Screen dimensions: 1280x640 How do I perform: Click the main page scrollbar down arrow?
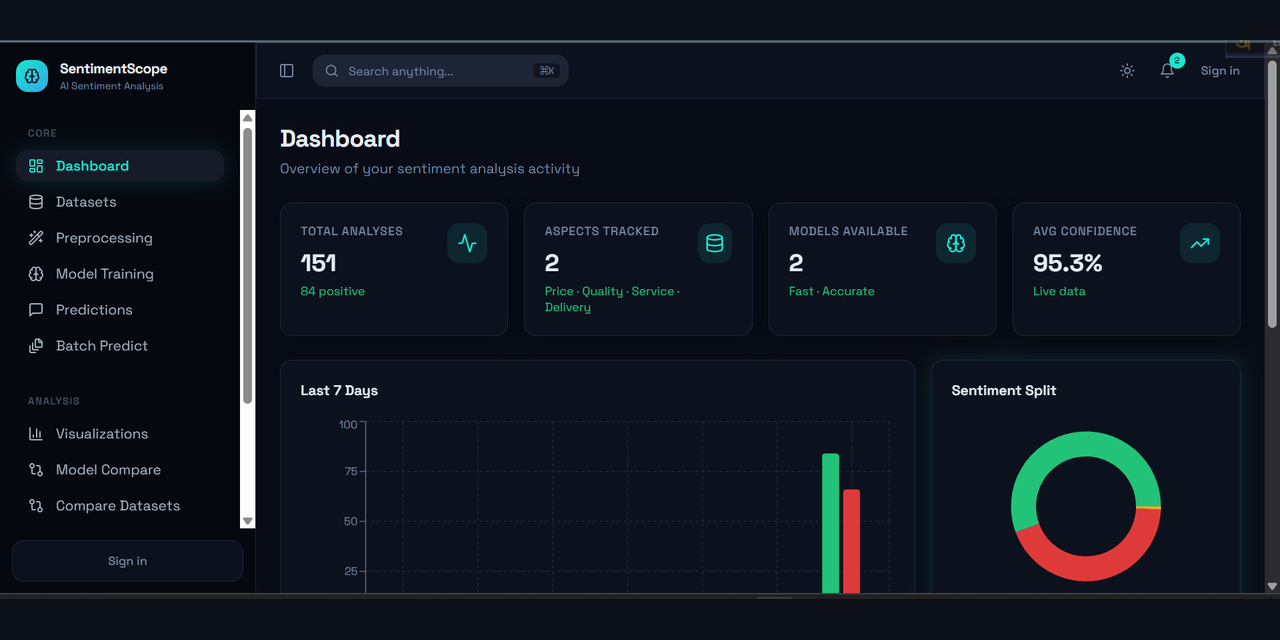coord(1272,586)
